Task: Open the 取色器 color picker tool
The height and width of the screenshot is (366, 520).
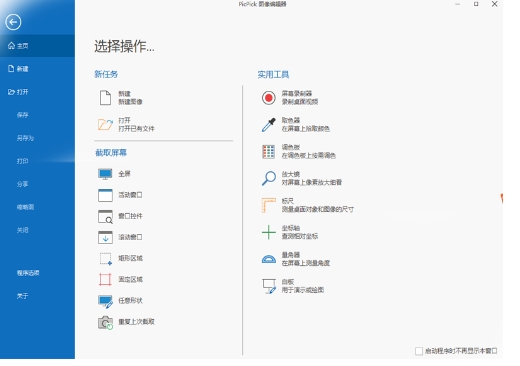Action: point(295,125)
